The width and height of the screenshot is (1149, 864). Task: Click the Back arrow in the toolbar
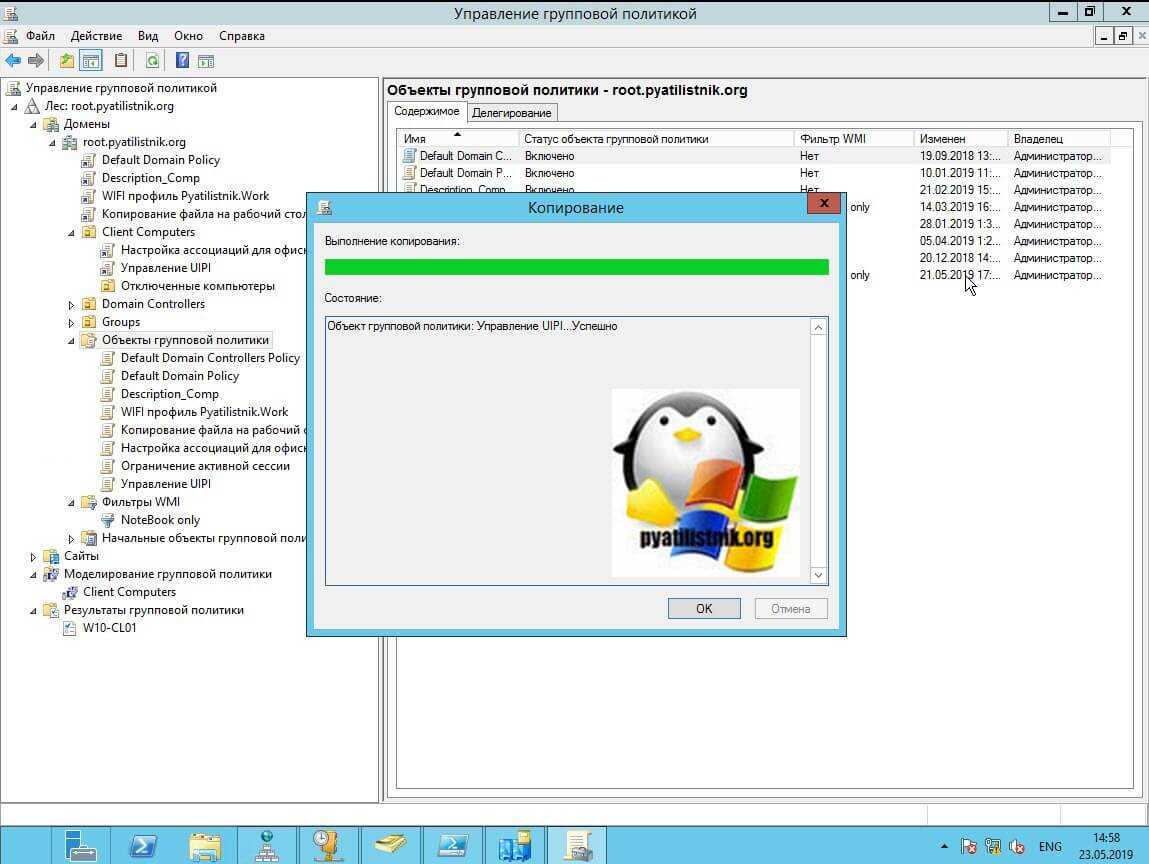tap(13, 61)
